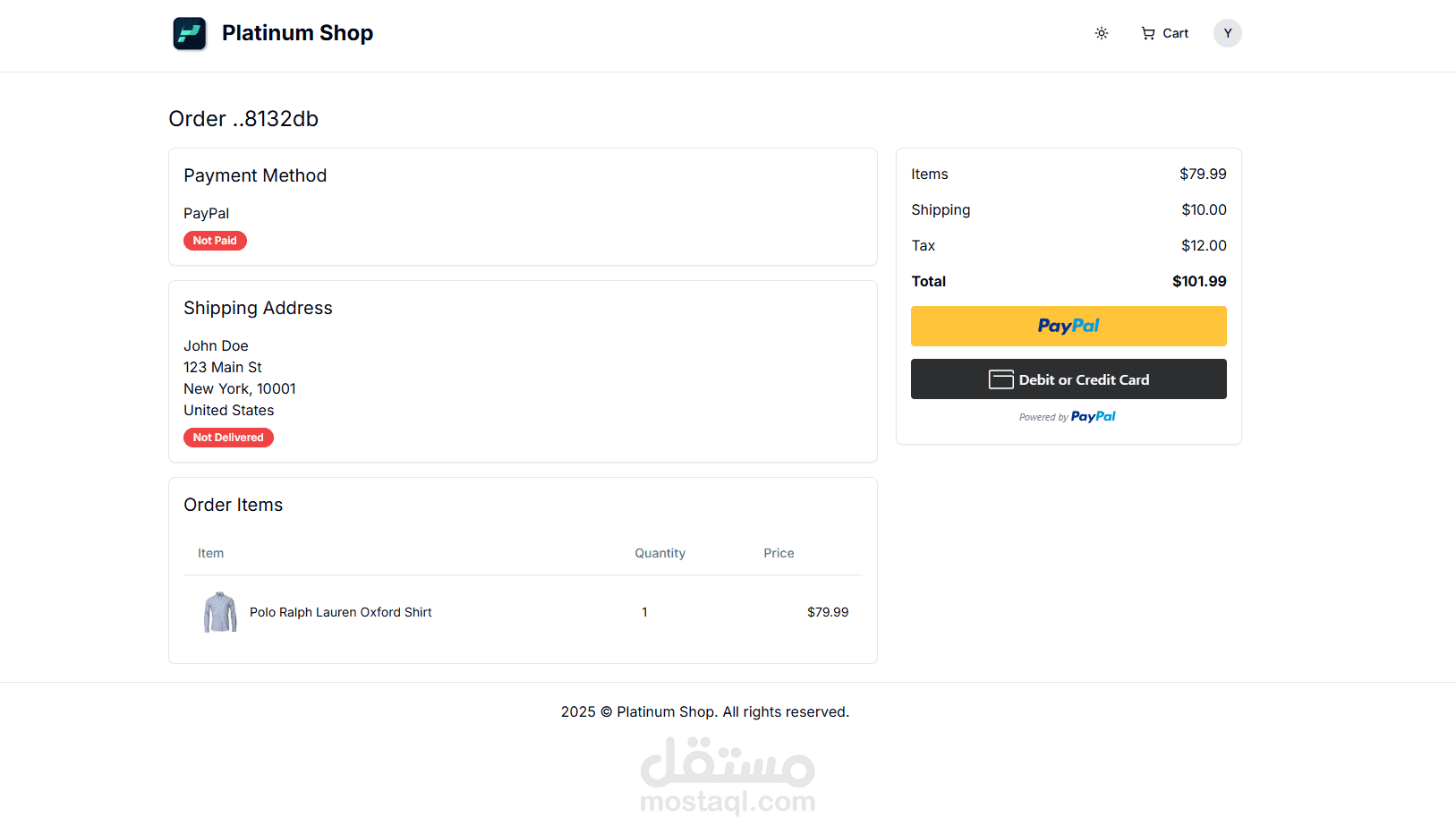Screen dimensions: 1456x834
Task: Open the user avatar menu Y
Action: click(1228, 33)
